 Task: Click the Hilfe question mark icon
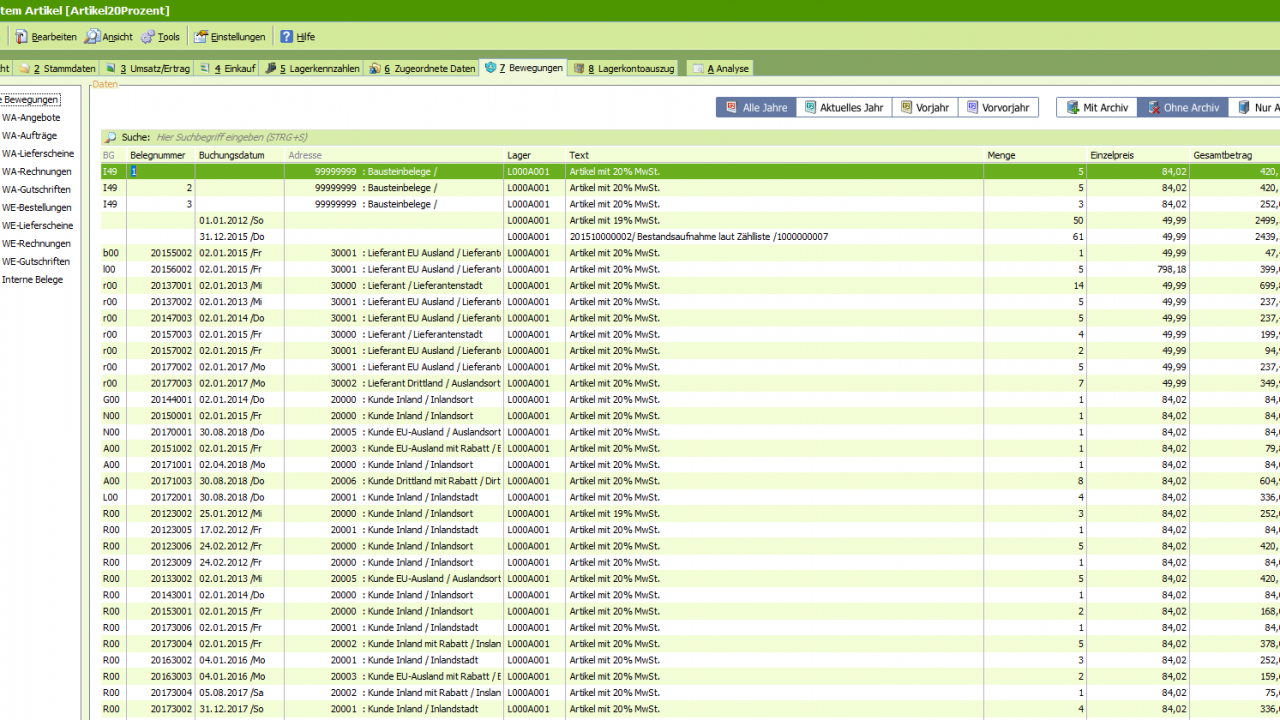point(286,37)
